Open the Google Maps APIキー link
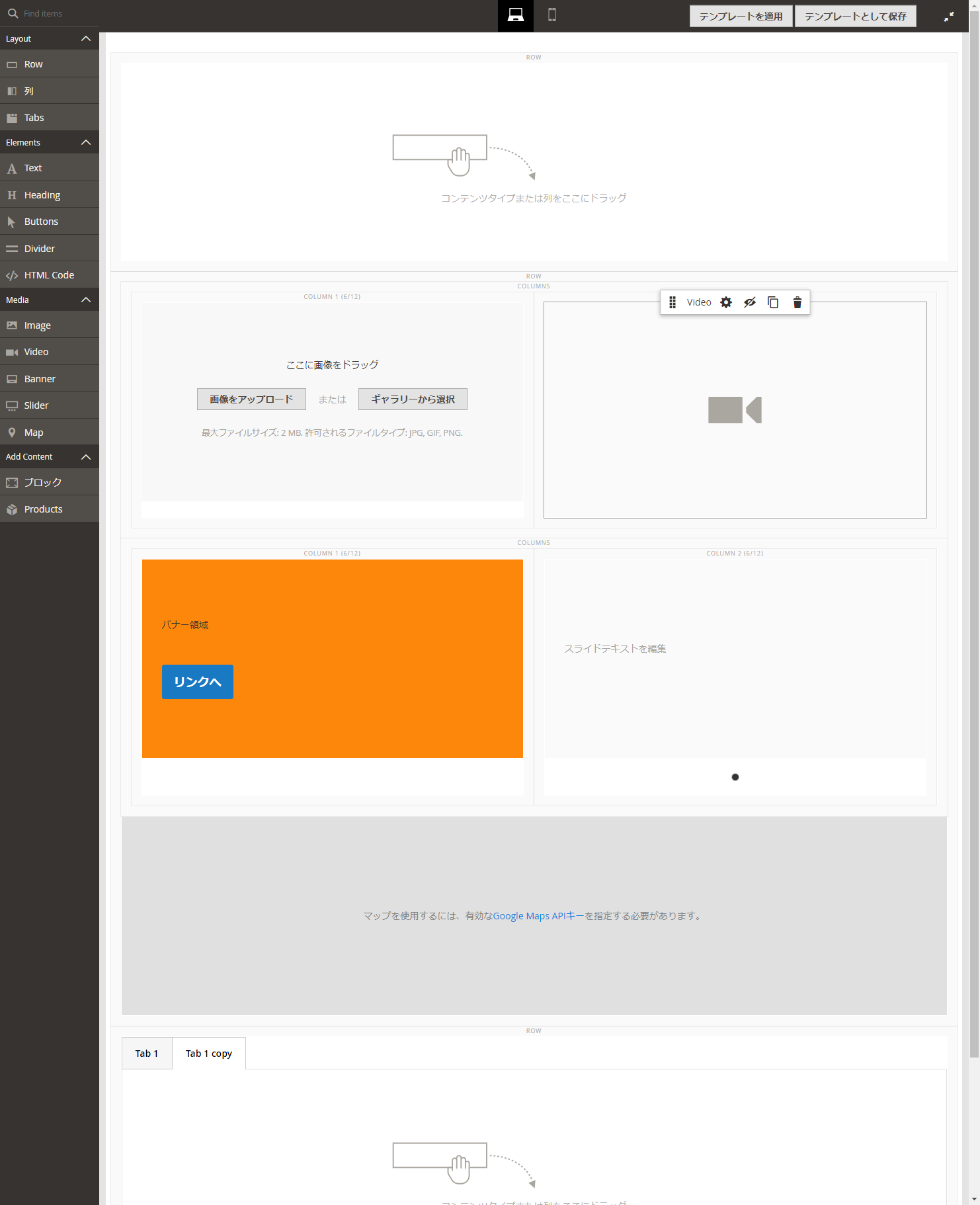This screenshot has width=980, height=1205. coord(538,916)
